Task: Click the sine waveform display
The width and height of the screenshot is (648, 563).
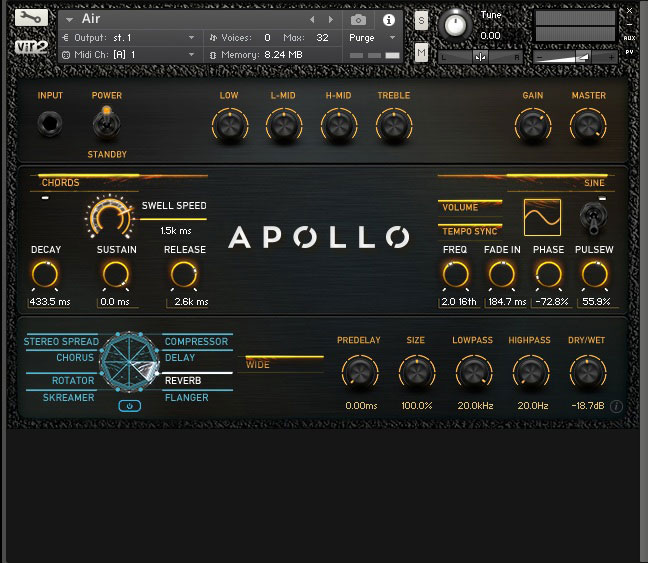Action: pos(542,217)
